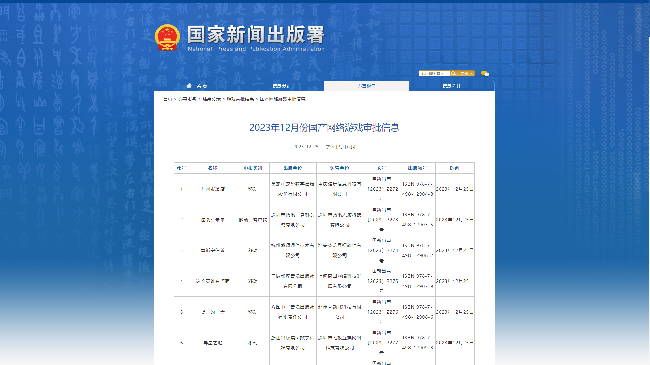Image resolution: width=650 pixels, height=365 pixels.
Task: Click the sequence number 1 in the first table row
Action: tap(181, 189)
